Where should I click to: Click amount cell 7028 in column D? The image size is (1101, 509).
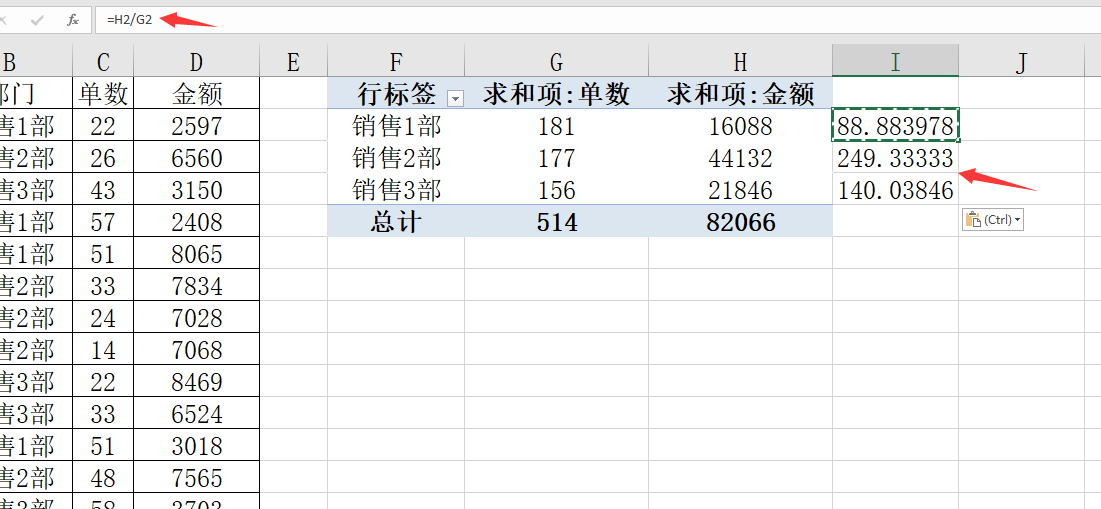(x=197, y=318)
